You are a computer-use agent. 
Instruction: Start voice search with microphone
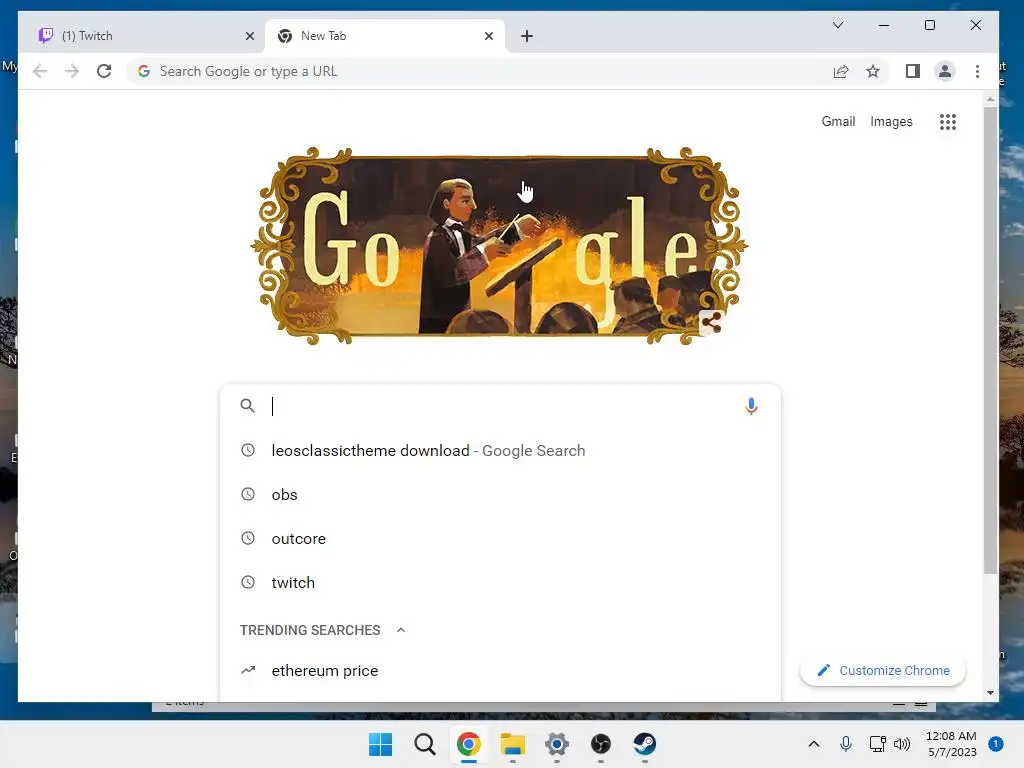click(751, 406)
